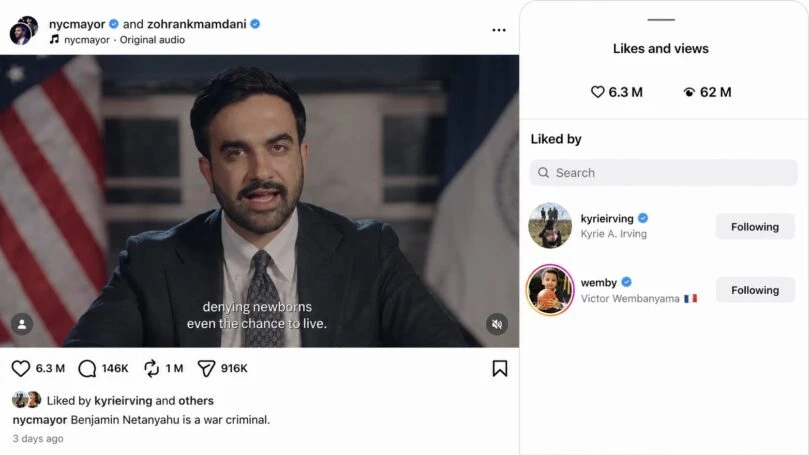Click the drag handle atop Likes and views
809x455 pixels.
tap(661, 20)
